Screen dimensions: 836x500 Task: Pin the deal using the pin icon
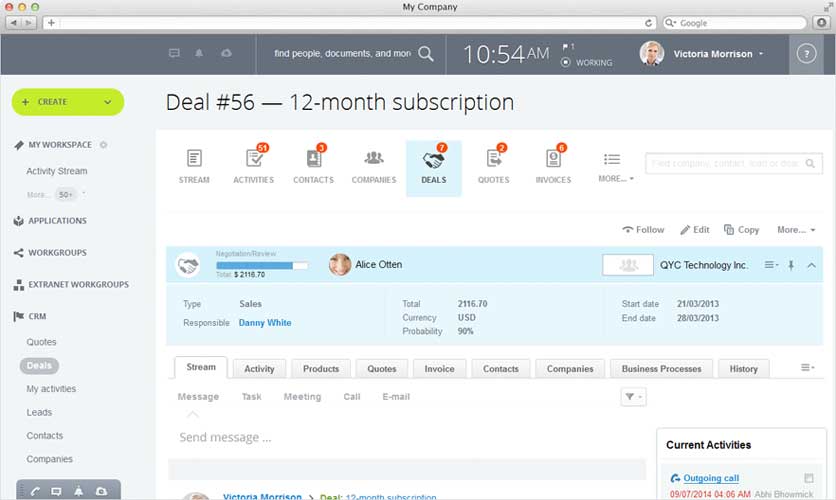791,265
